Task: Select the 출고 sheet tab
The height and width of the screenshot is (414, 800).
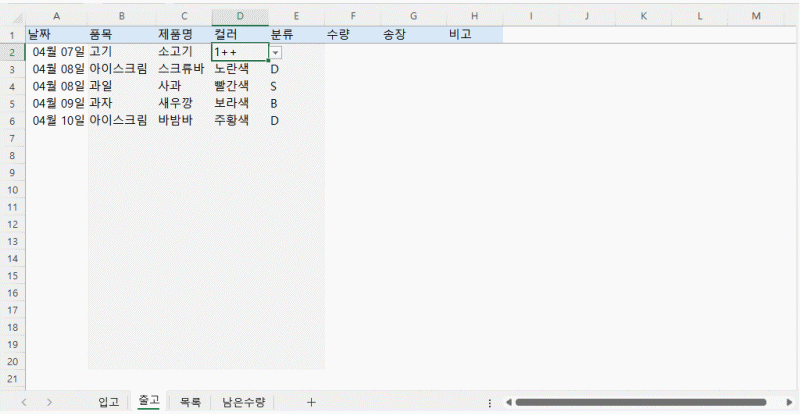Action: coord(149,402)
